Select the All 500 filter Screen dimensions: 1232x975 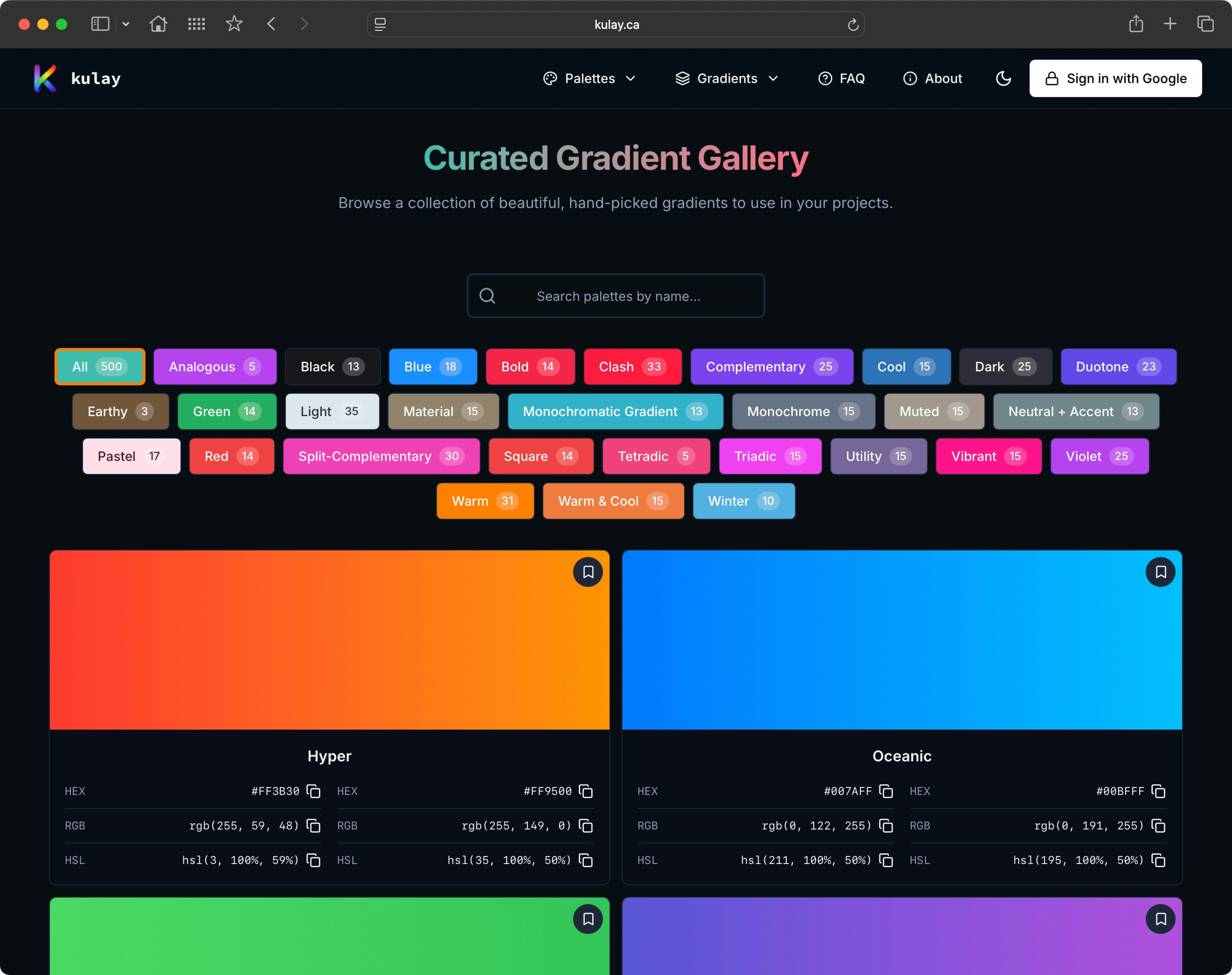pos(99,366)
